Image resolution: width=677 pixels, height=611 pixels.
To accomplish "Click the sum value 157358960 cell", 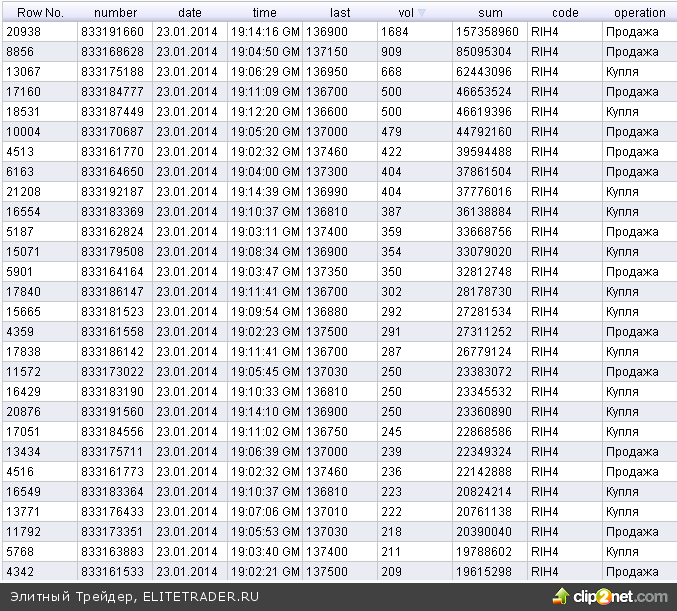I will tap(486, 32).
